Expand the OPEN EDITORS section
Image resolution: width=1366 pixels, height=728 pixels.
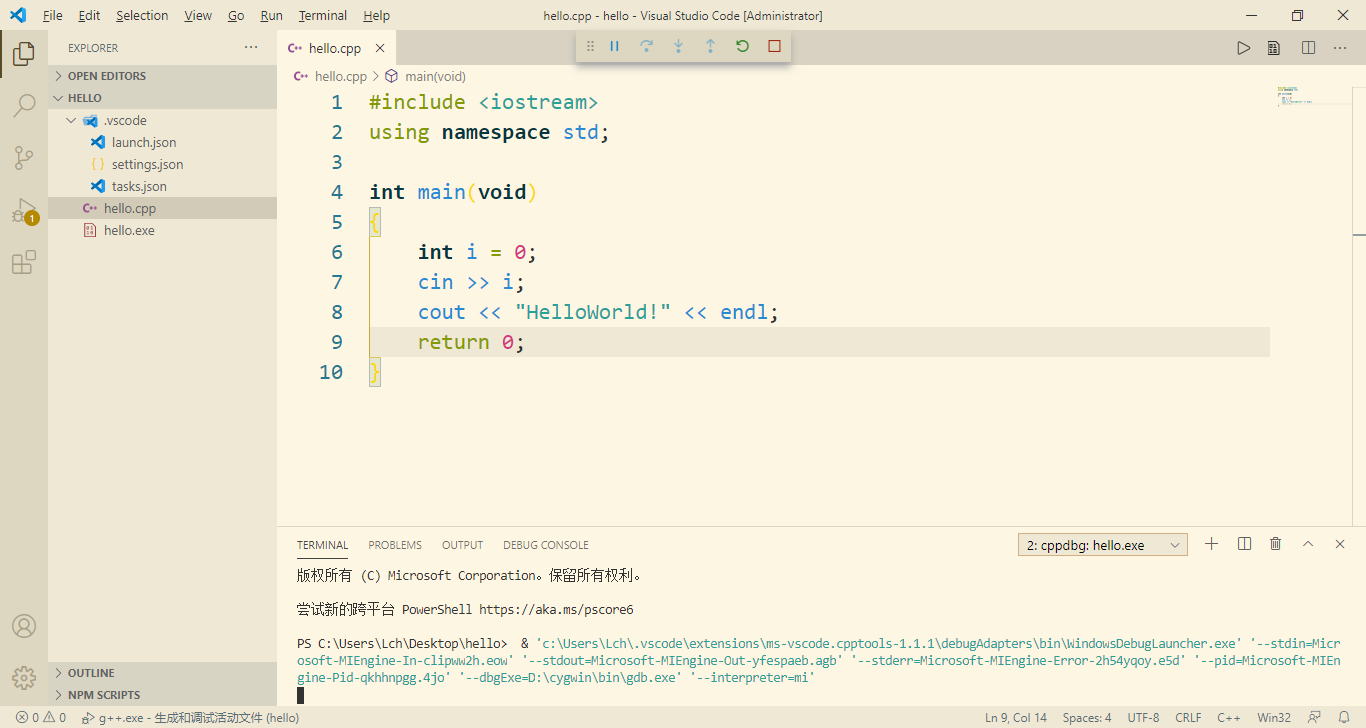[x=162, y=76]
